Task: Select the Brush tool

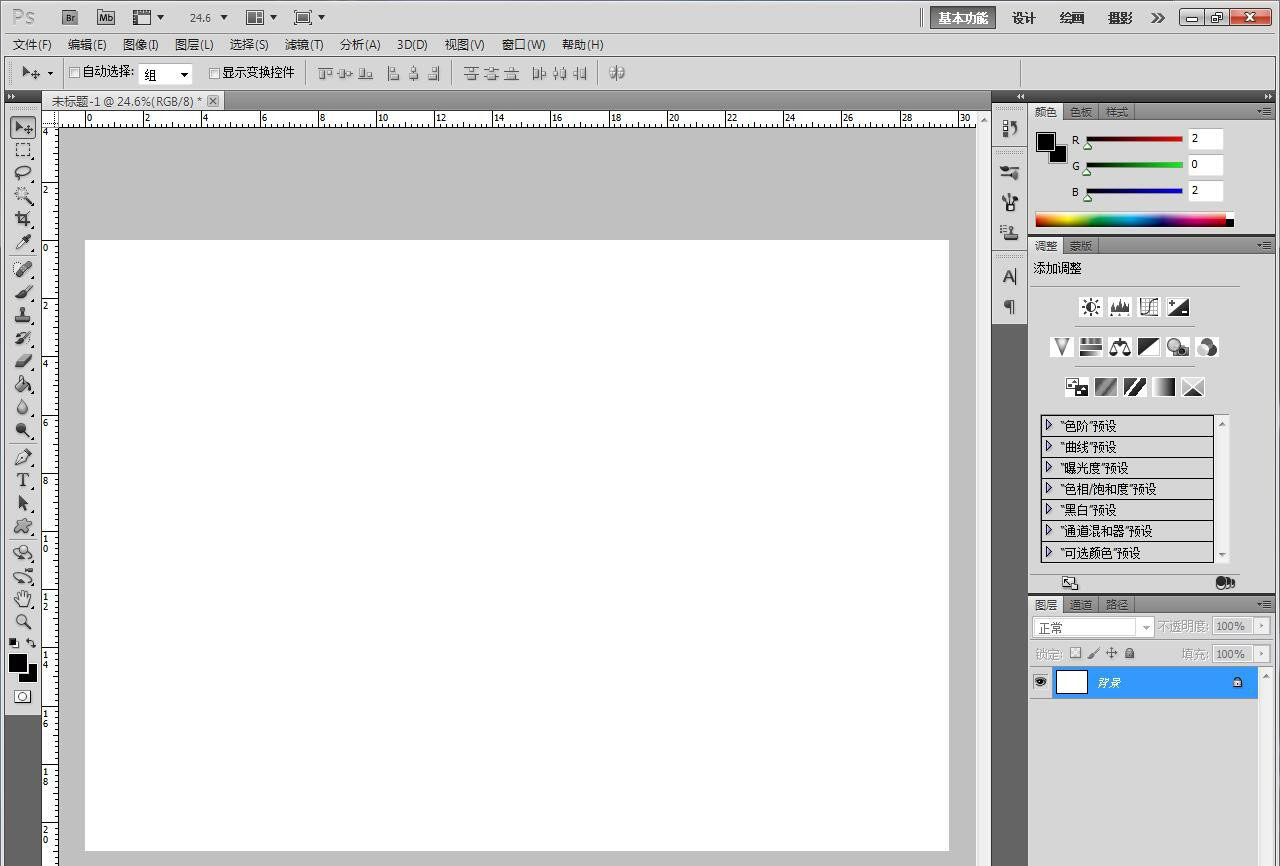Action: point(23,292)
